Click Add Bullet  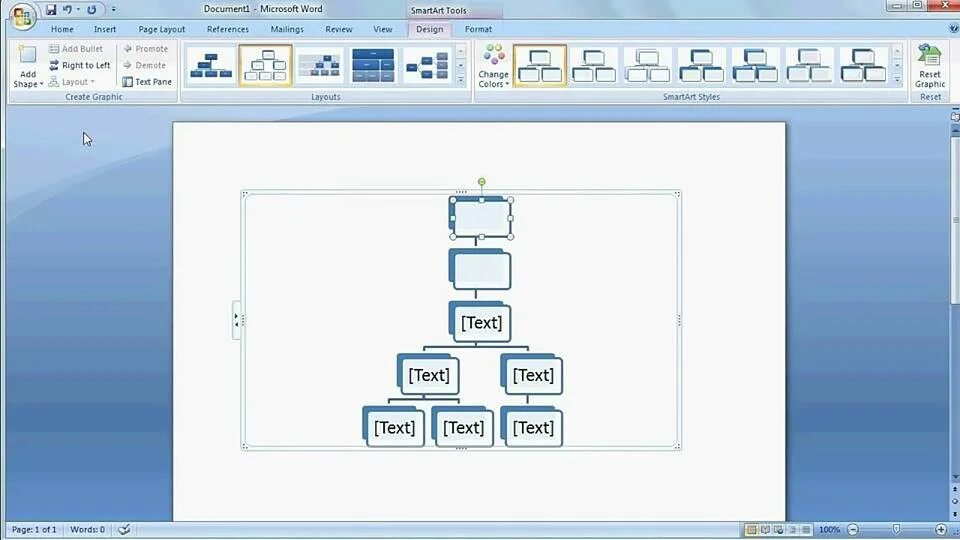pos(76,48)
